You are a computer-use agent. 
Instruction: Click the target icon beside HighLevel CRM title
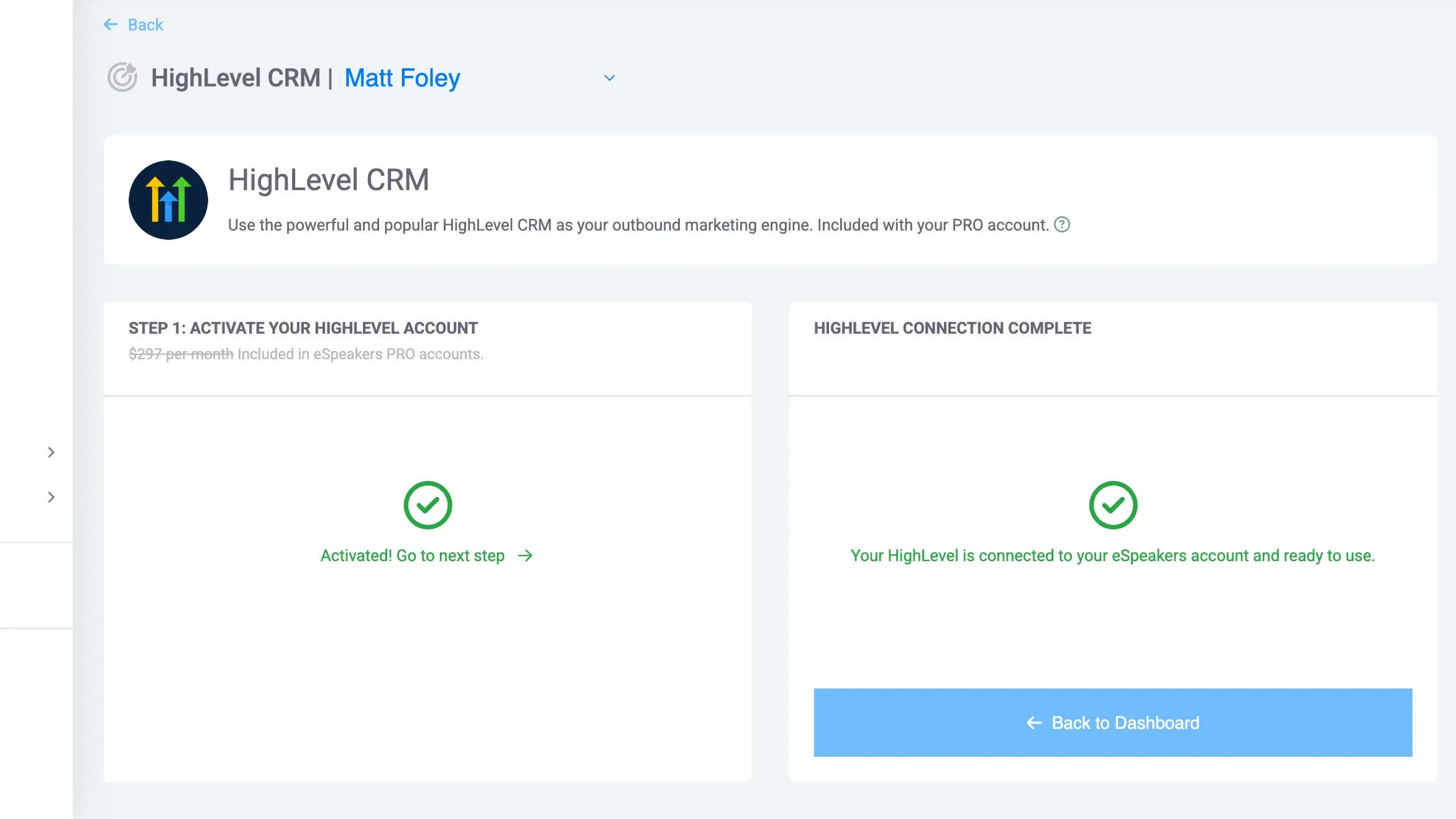pos(122,78)
